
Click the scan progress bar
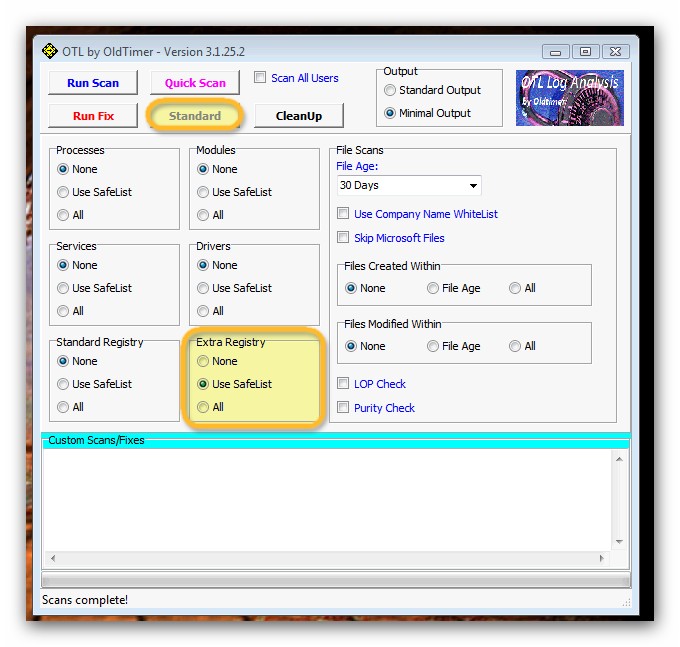point(336,580)
